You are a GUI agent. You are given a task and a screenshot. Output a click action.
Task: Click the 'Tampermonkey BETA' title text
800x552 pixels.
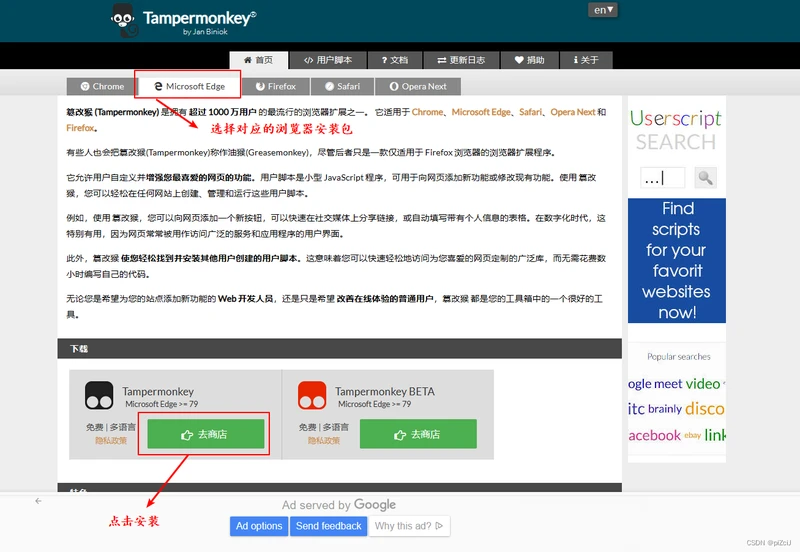(385, 391)
